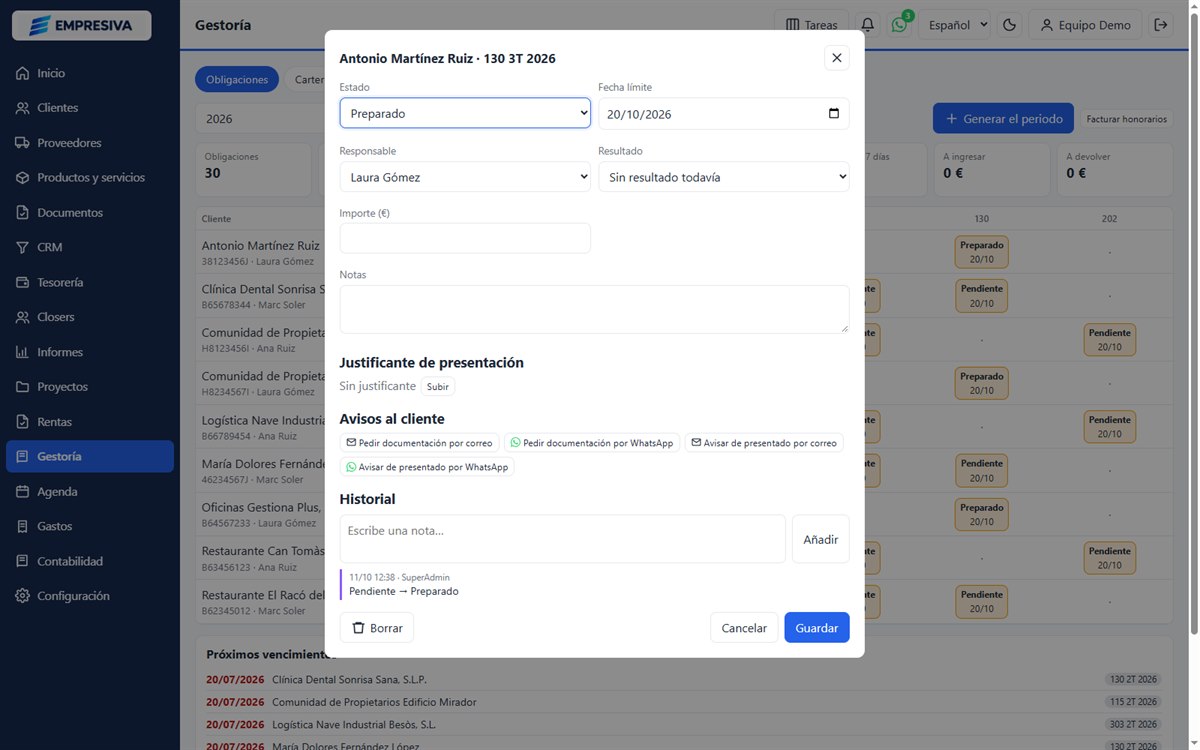Click the Escribe una nota field
The image size is (1200, 750).
[x=563, y=539]
